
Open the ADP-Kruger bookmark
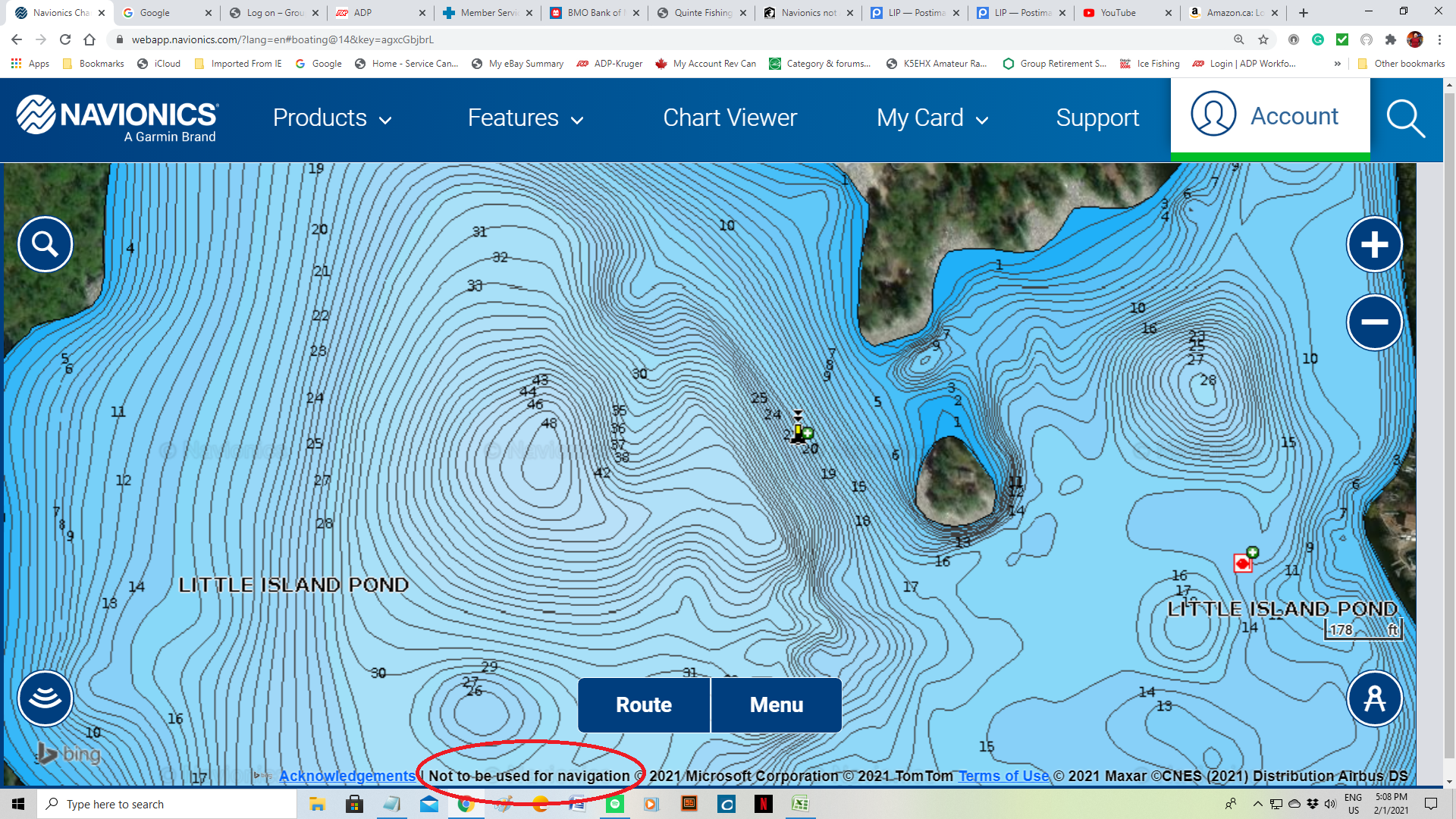tap(610, 64)
